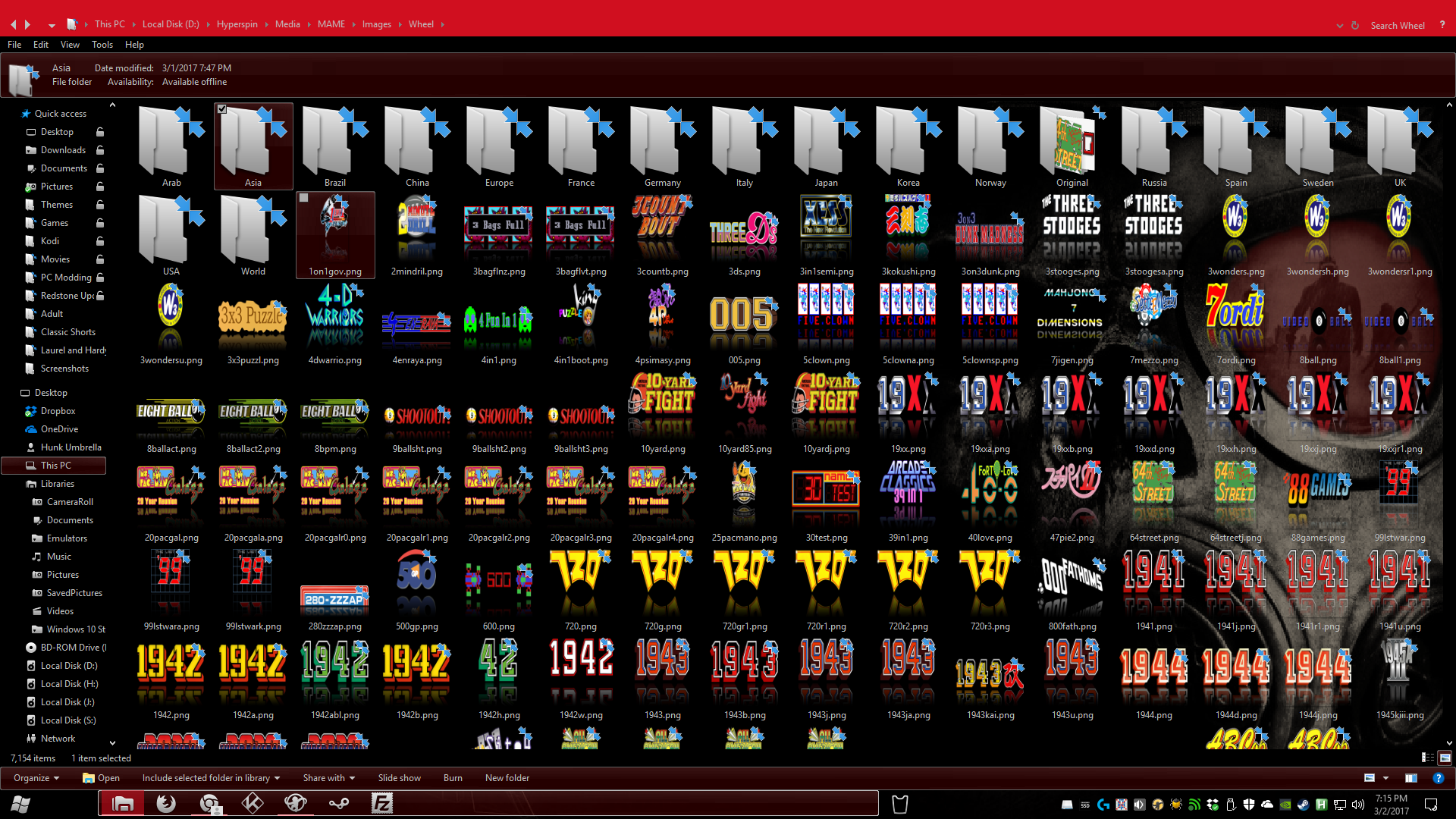The height and width of the screenshot is (819, 1456).
Task: Start the Slide show
Action: tap(399, 778)
